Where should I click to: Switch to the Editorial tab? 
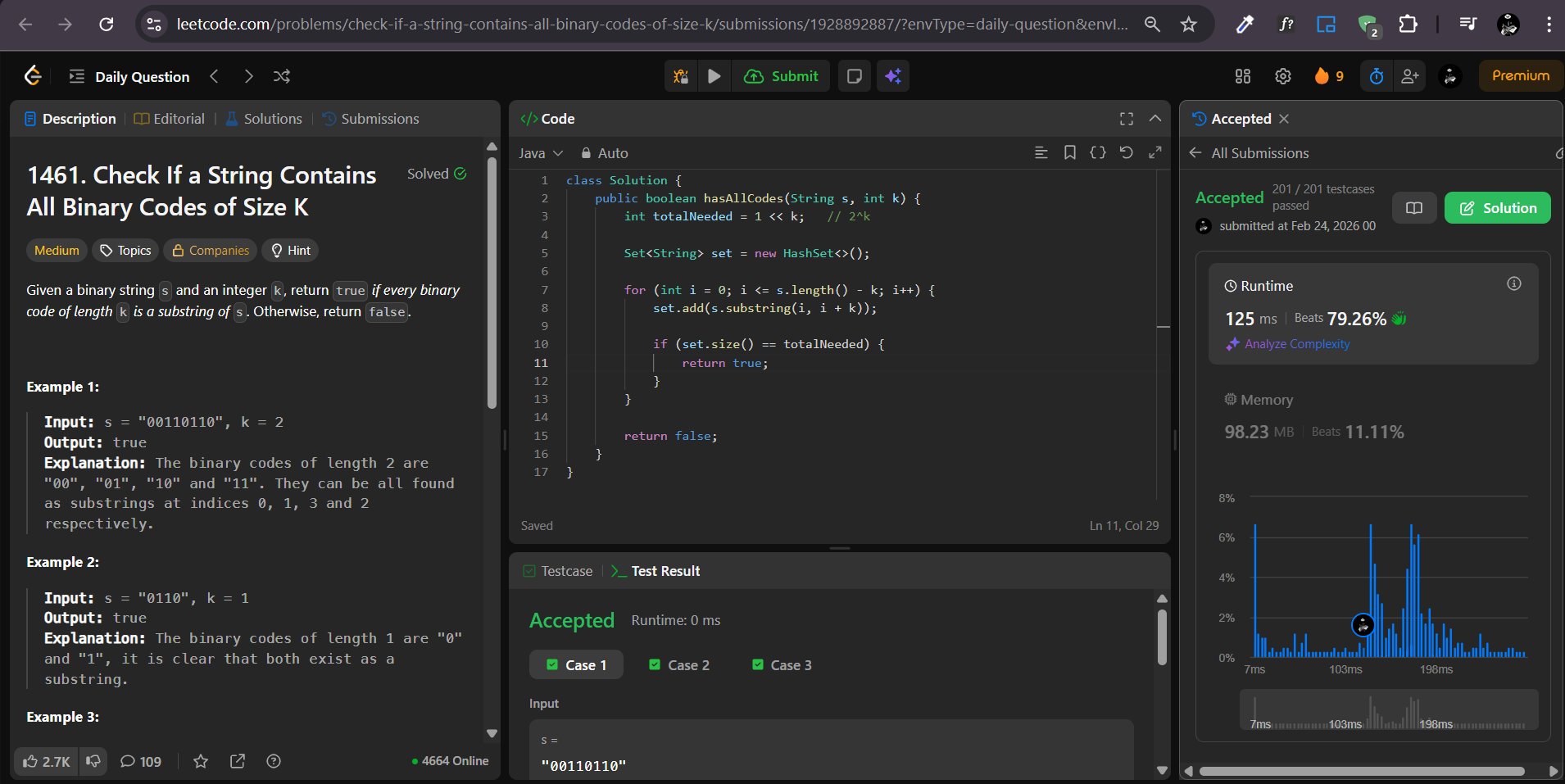(x=170, y=119)
